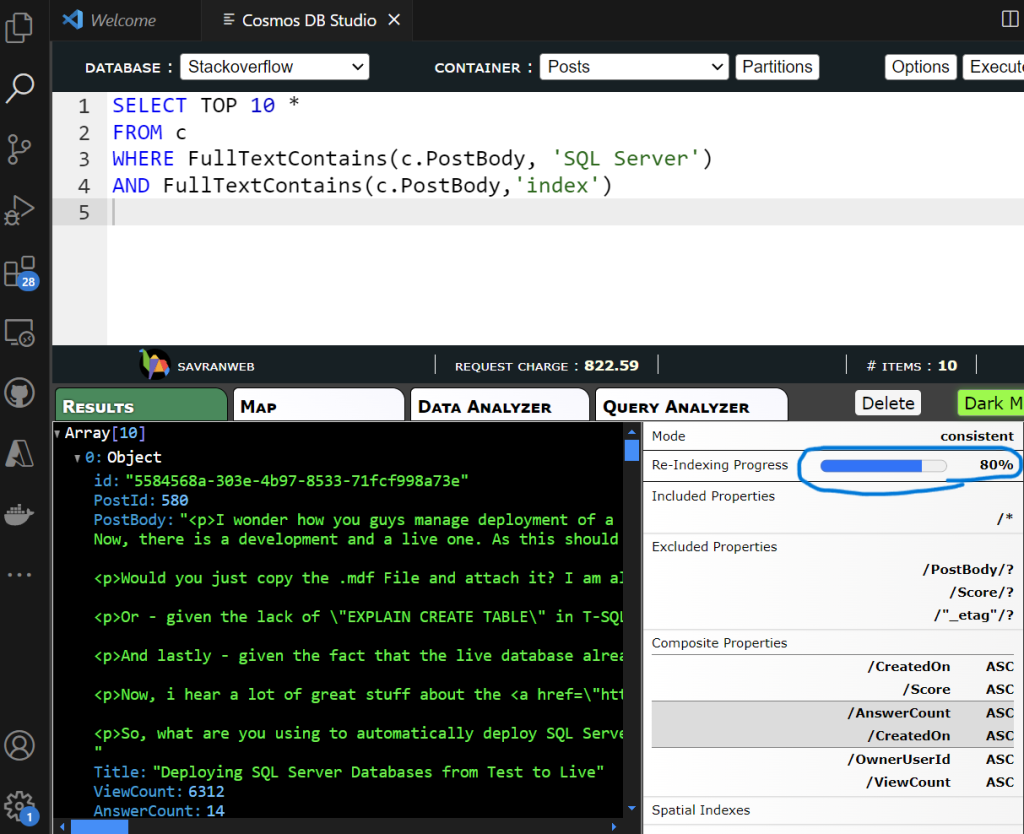Viewport: 1024px width, 834px height.
Task: Click the request charge value 822.59
Action: [x=611, y=365]
